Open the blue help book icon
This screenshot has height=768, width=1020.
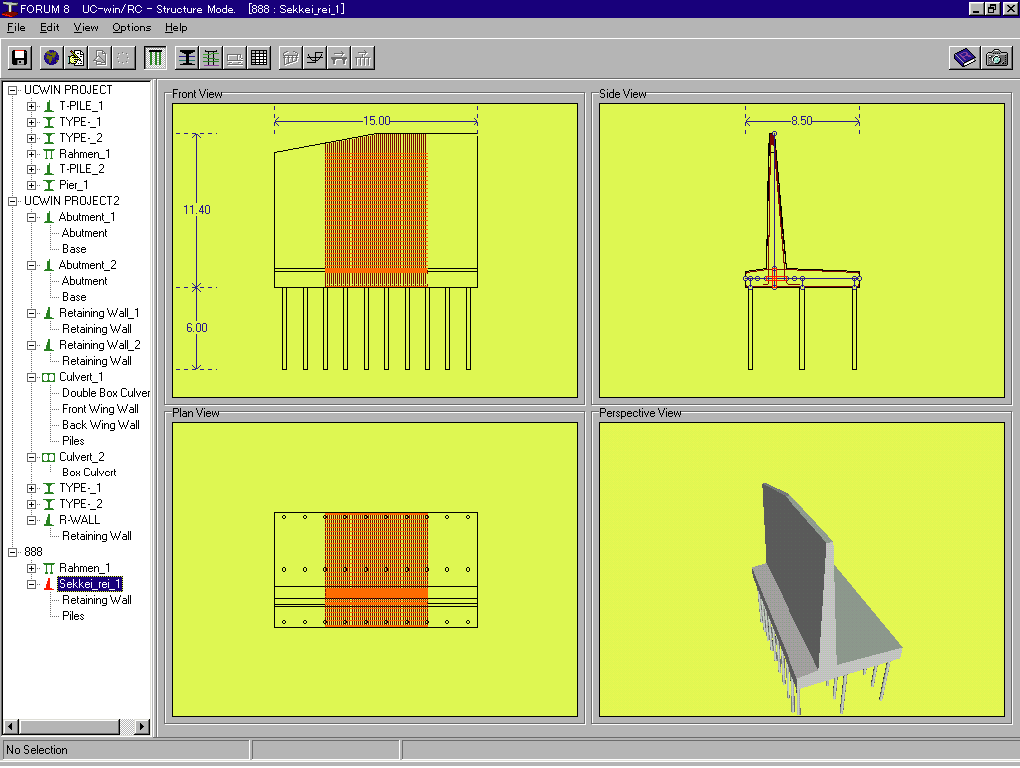point(964,58)
